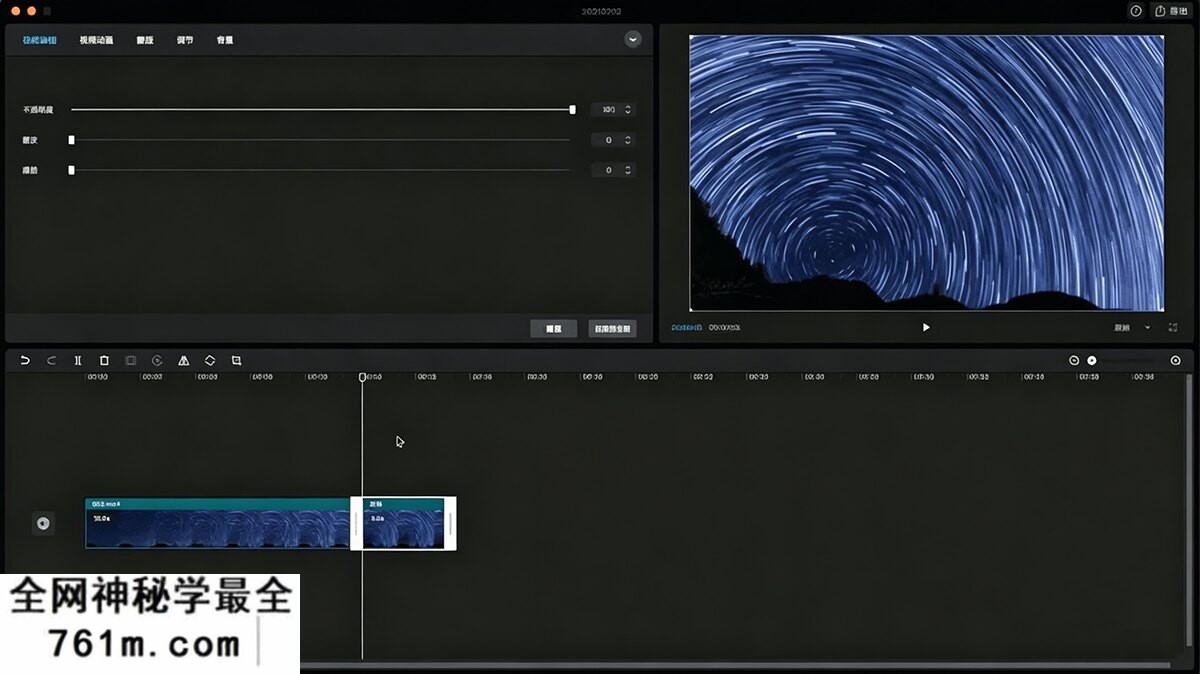1200x674 pixels.
Task: Split the clip at the playhead
Action: 78,360
